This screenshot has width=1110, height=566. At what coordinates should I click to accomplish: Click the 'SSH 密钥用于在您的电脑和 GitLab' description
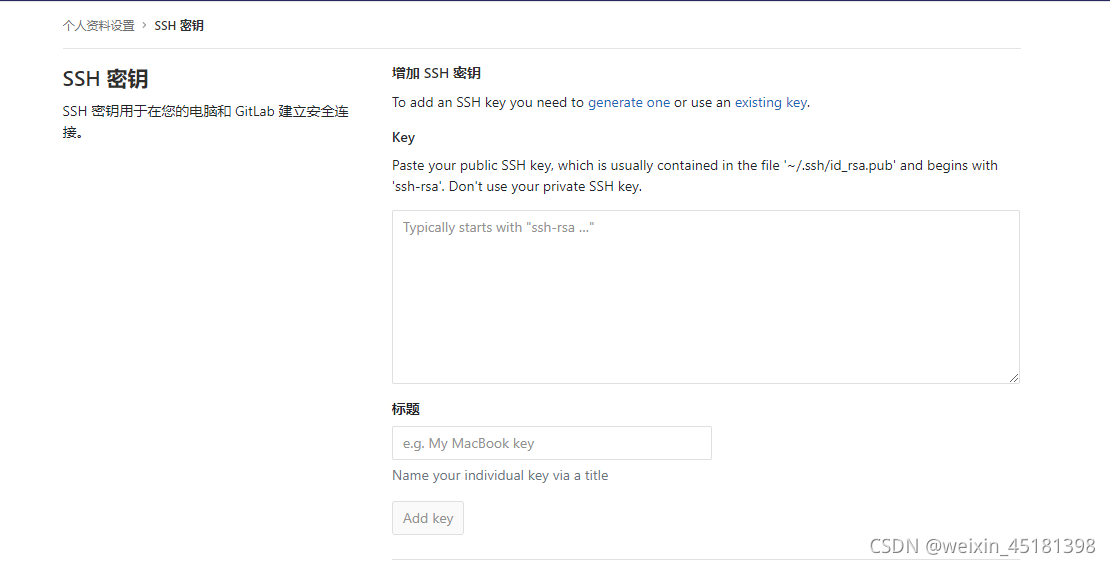[x=205, y=122]
